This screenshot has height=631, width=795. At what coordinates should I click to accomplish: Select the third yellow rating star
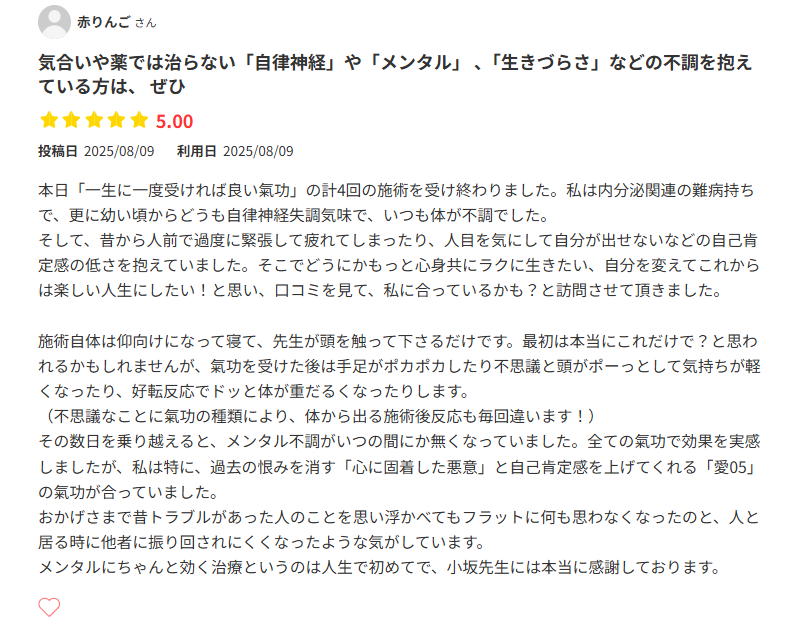pyautogui.click(x=95, y=121)
